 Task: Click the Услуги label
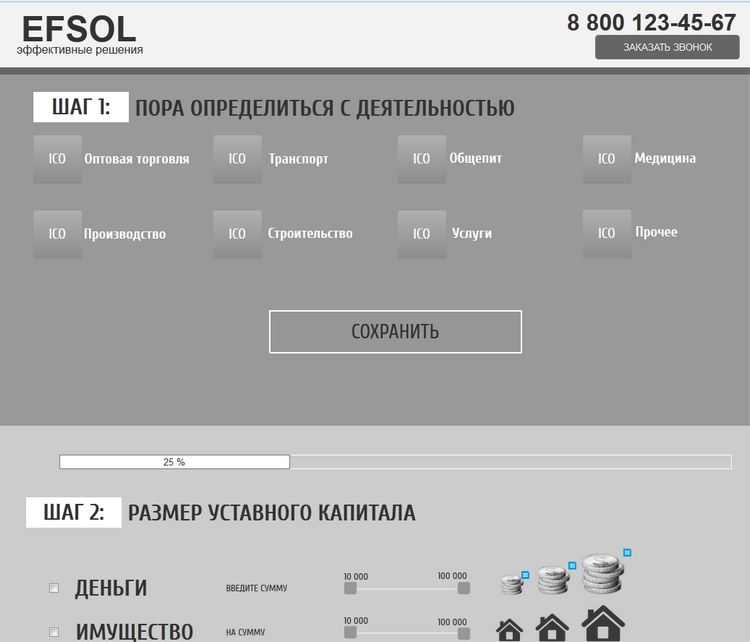coord(472,233)
